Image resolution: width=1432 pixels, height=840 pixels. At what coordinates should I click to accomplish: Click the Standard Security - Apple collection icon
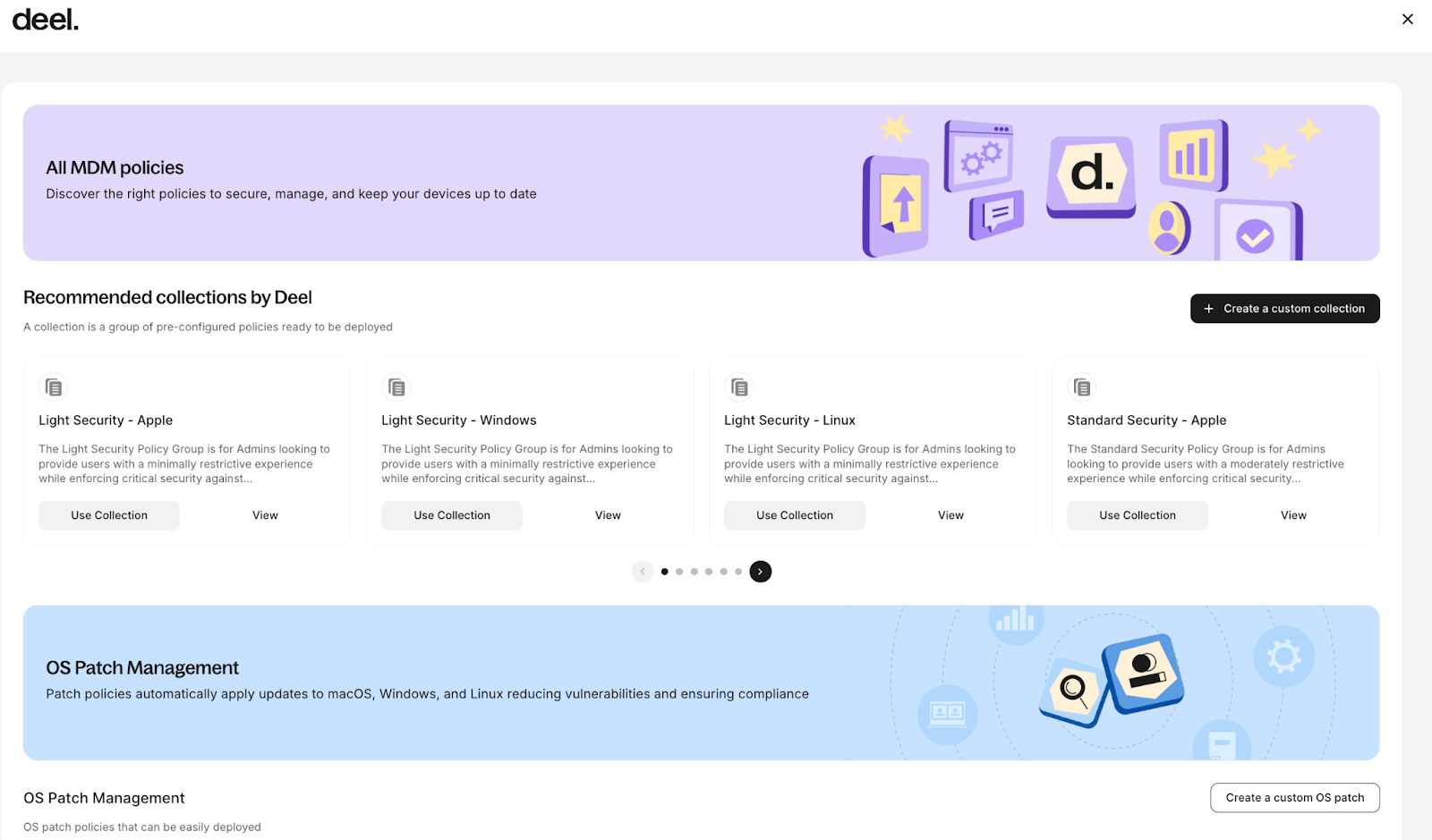1082,387
